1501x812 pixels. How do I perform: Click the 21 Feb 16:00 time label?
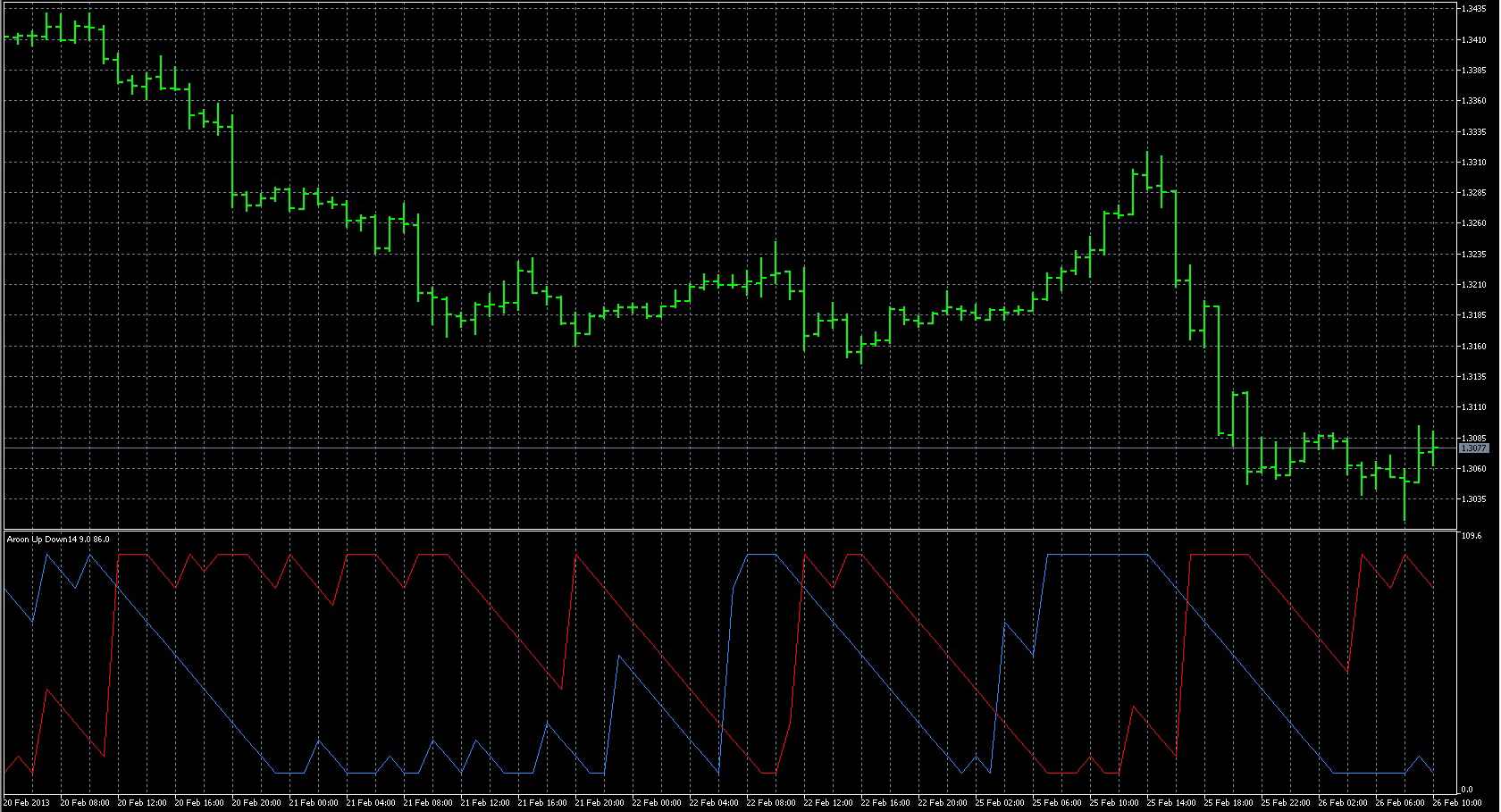pos(542,803)
